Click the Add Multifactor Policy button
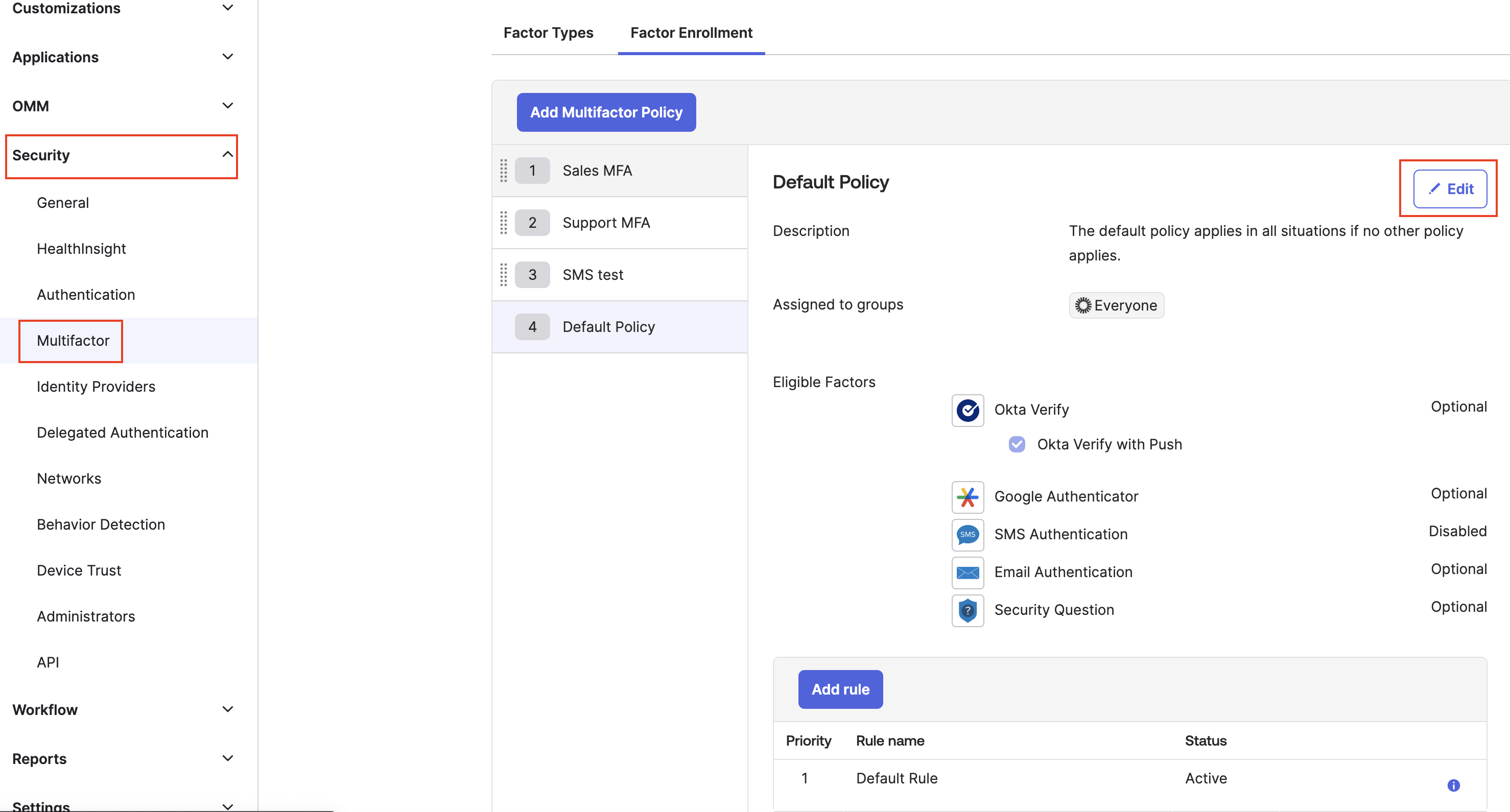 click(606, 112)
